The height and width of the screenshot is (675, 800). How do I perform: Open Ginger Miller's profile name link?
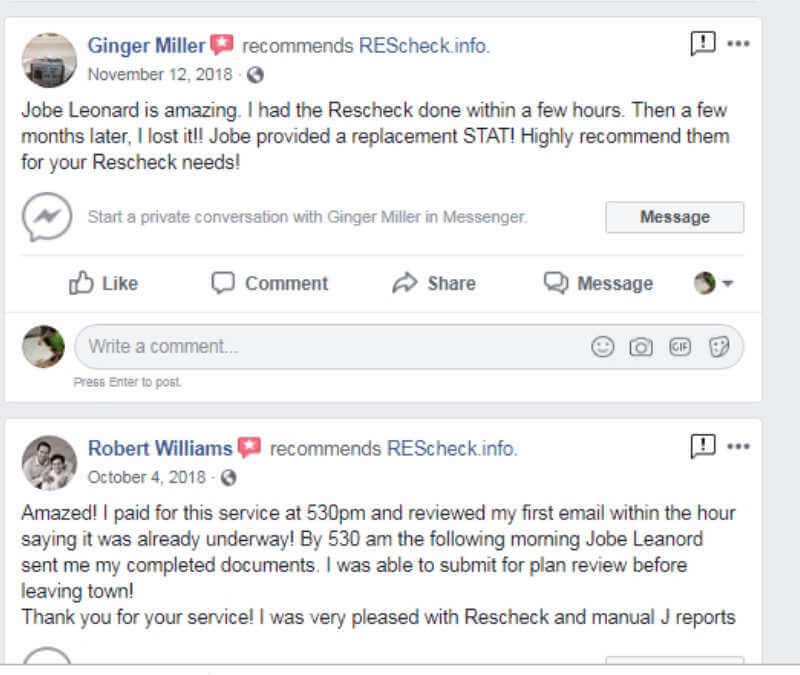(146, 45)
